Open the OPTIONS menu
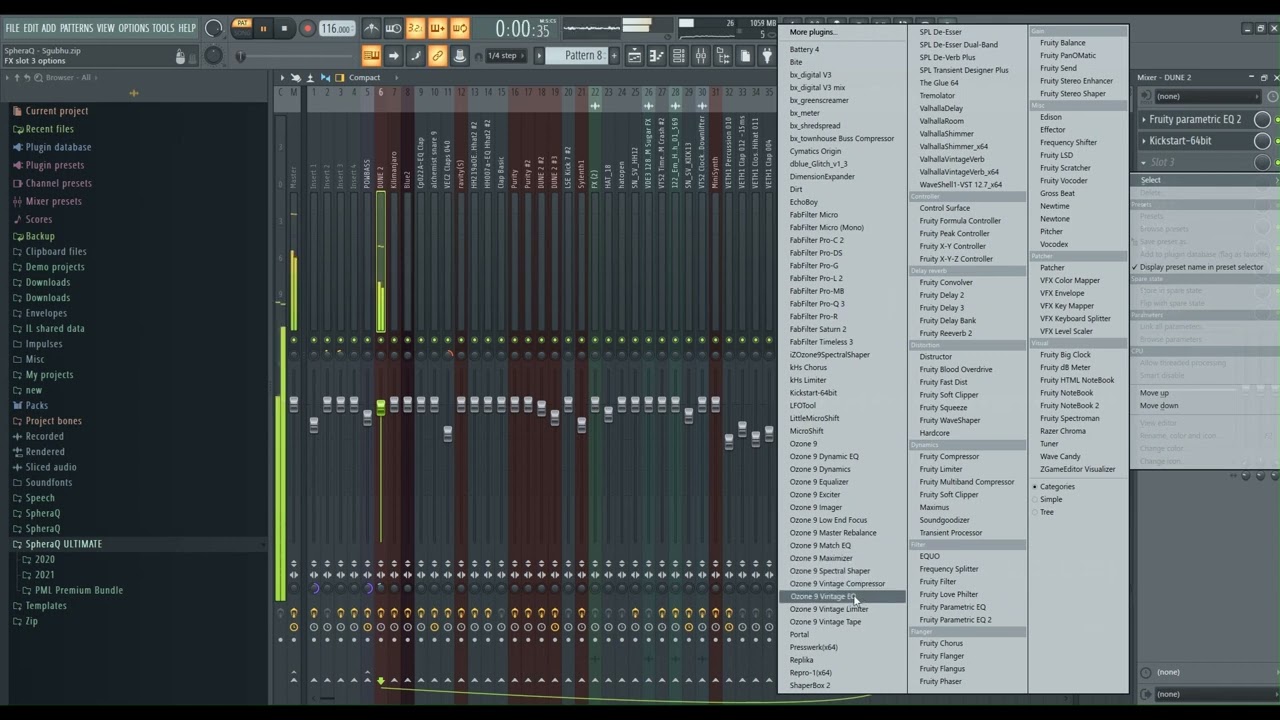The width and height of the screenshot is (1280, 720). (x=133, y=28)
